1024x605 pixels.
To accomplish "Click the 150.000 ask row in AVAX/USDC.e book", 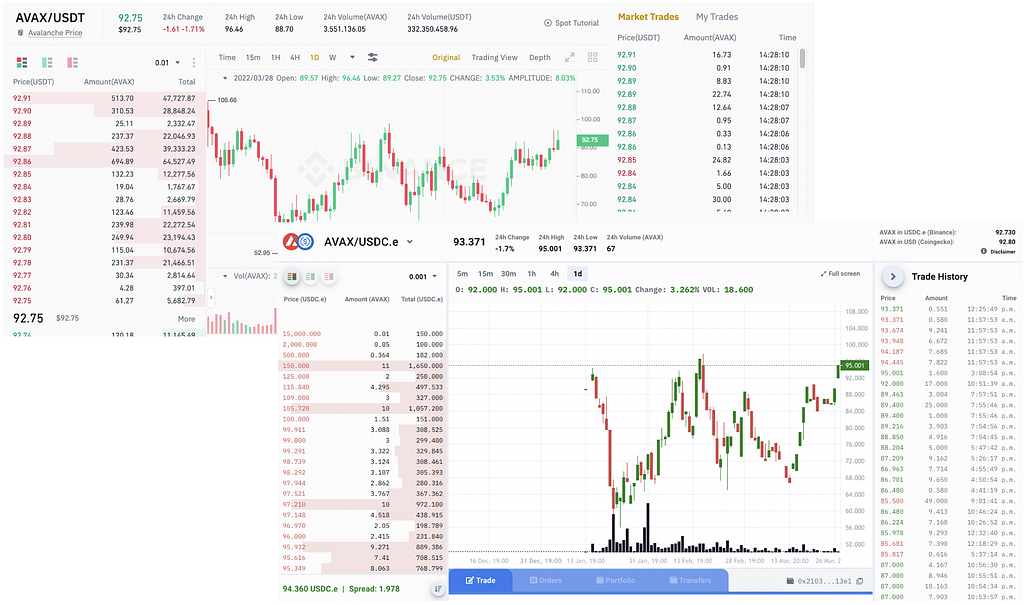I will pyautogui.click(x=362, y=366).
